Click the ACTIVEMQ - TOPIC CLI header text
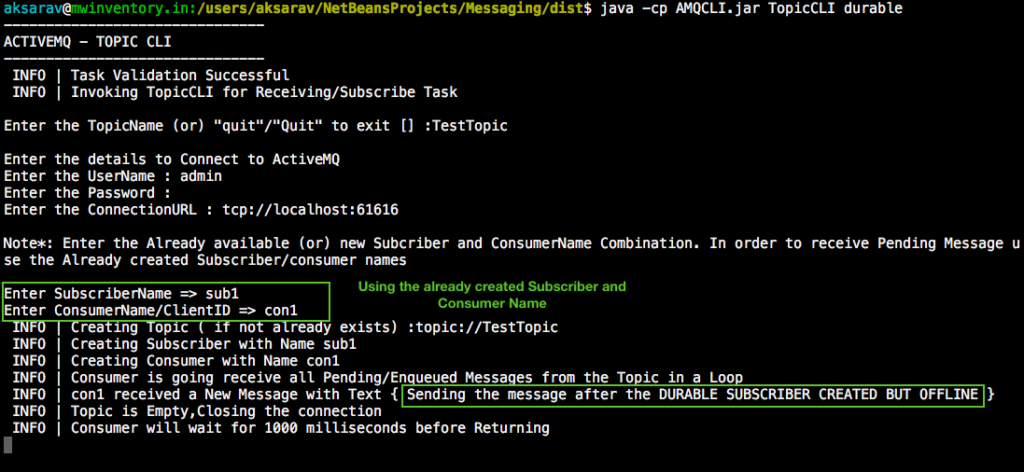 click(x=88, y=42)
